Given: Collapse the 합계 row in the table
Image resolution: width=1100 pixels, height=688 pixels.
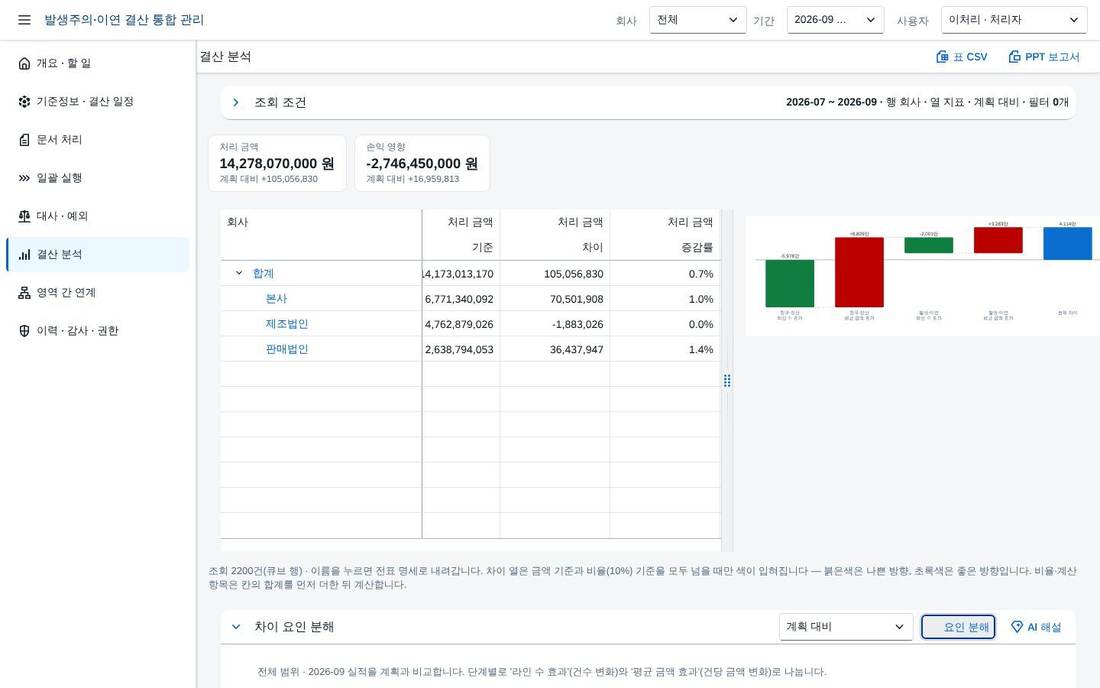Looking at the screenshot, I should point(239,273).
